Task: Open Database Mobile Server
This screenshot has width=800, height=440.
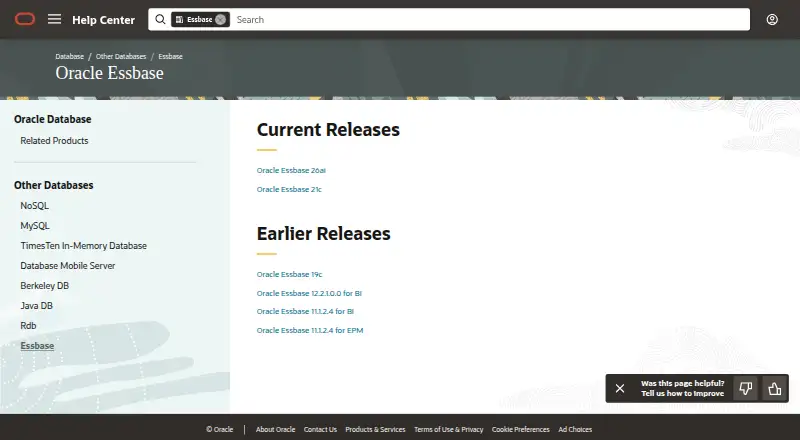Action: pyautogui.click(x=68, y=265)
